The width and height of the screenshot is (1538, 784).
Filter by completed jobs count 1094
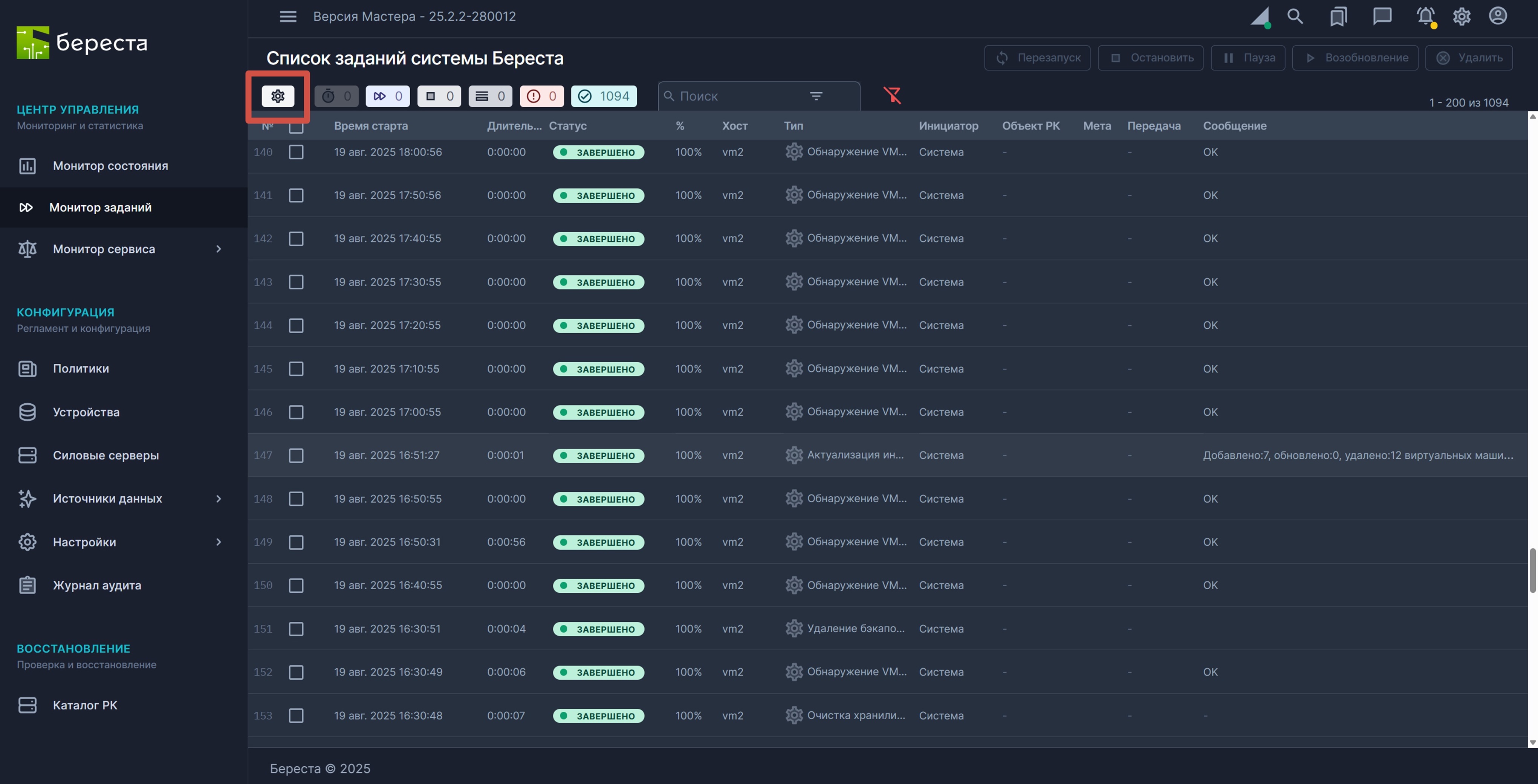pyautogui.click(x=604, y=96)
